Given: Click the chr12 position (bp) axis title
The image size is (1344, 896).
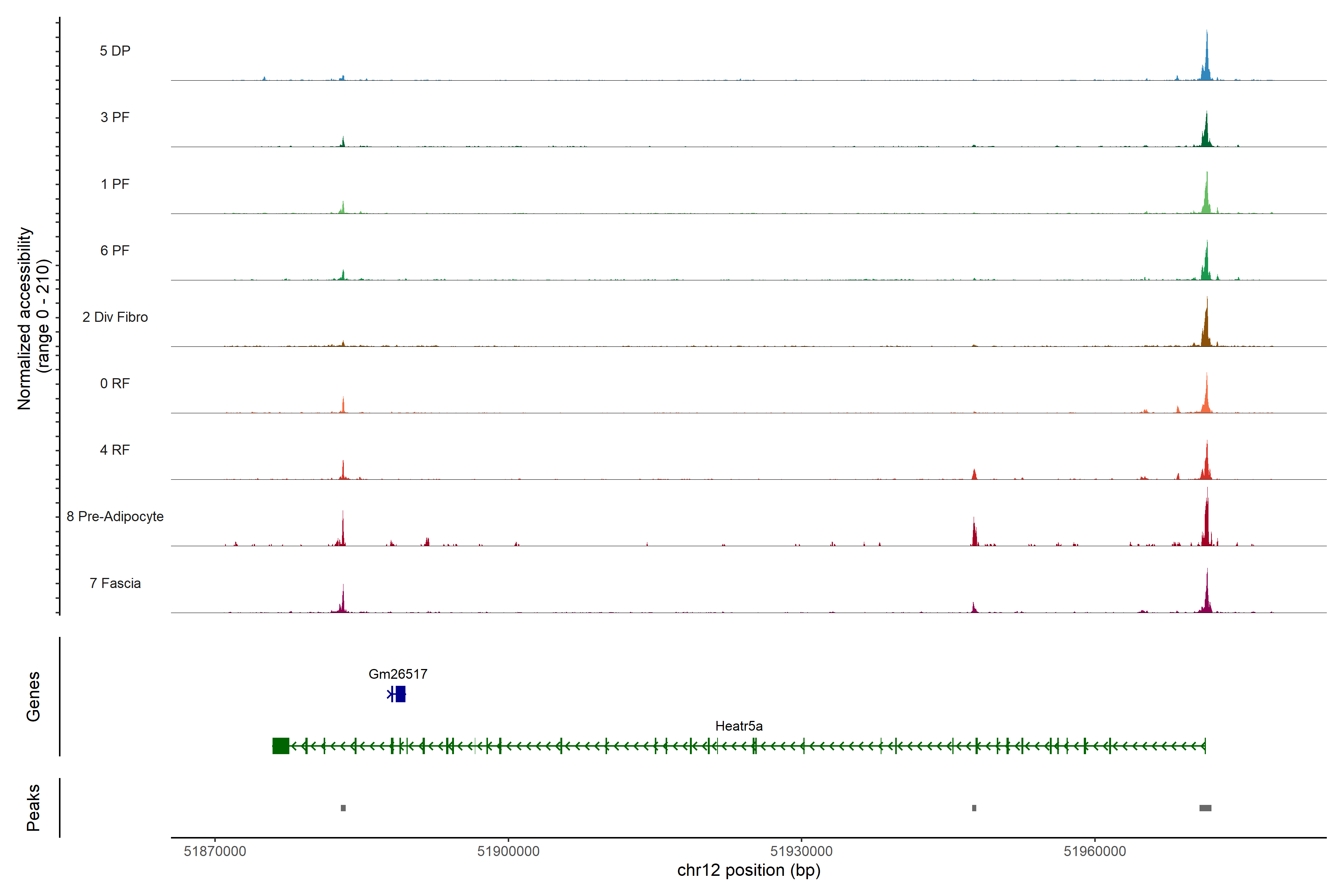Looking at the screenshot, I should click(x=749, y=870).
